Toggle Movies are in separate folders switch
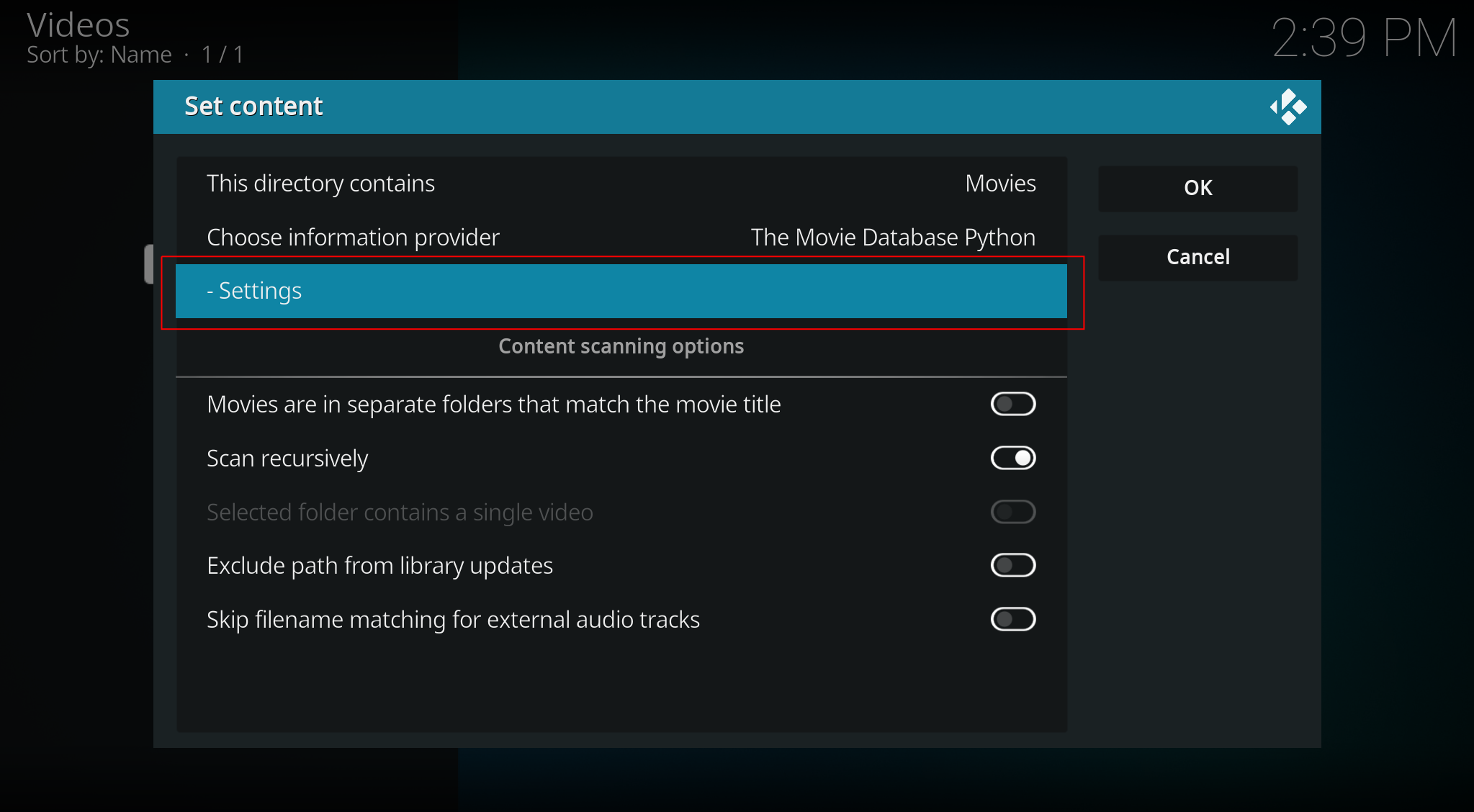 point(1012,404)
